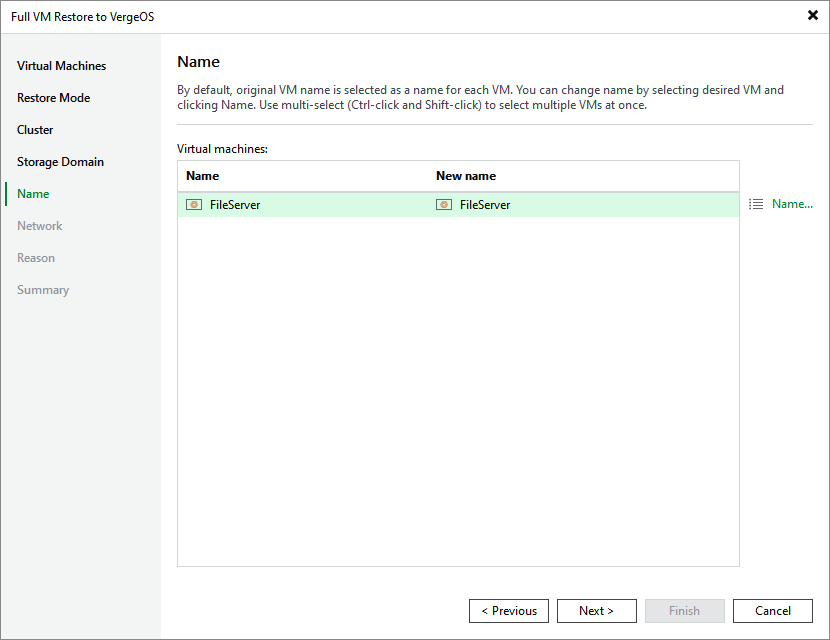Open the Name... rename link
This screenshot has height=640, width=830.
point(792,204)
